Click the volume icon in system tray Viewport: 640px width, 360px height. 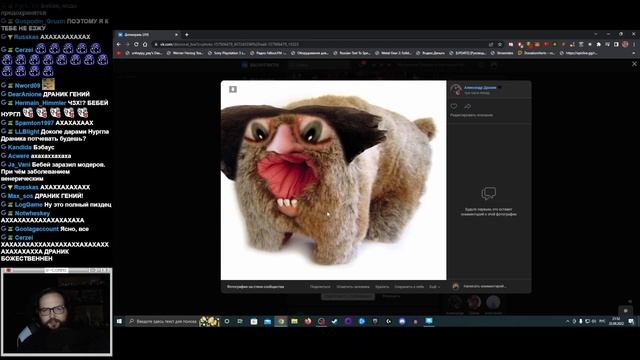(594, 322)
